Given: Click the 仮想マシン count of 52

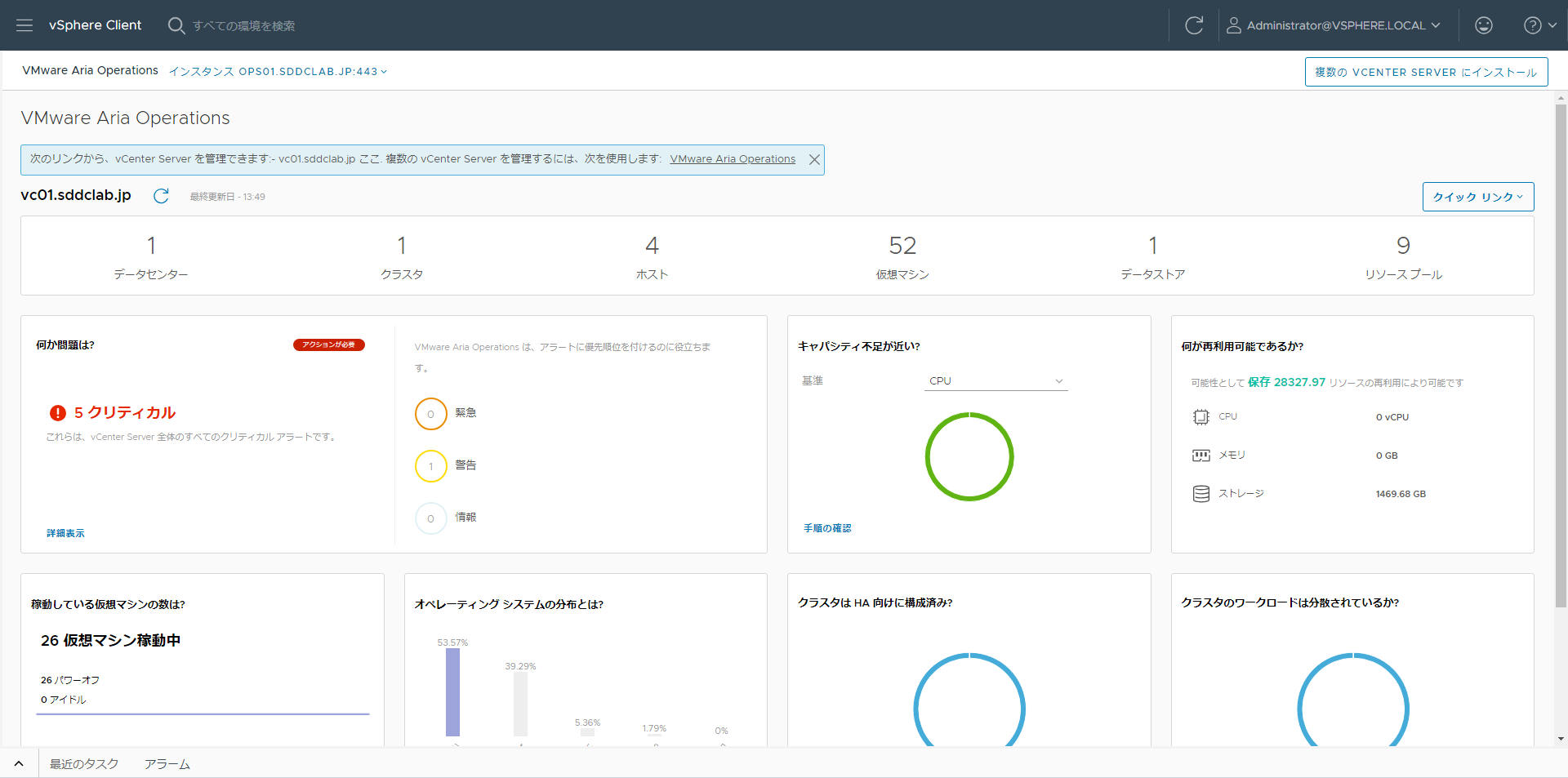Looking at the screenshot, I should coord(902,246).
